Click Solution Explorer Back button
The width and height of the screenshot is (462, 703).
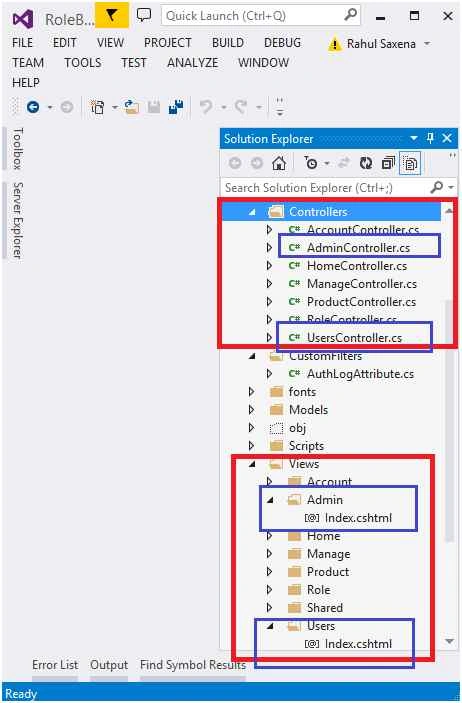pyautogui.click(x=235, y=163)
